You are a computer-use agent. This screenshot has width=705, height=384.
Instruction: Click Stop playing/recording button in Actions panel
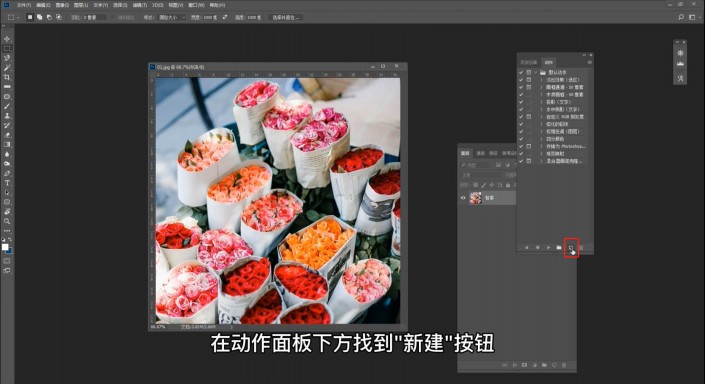coord(527,248)
